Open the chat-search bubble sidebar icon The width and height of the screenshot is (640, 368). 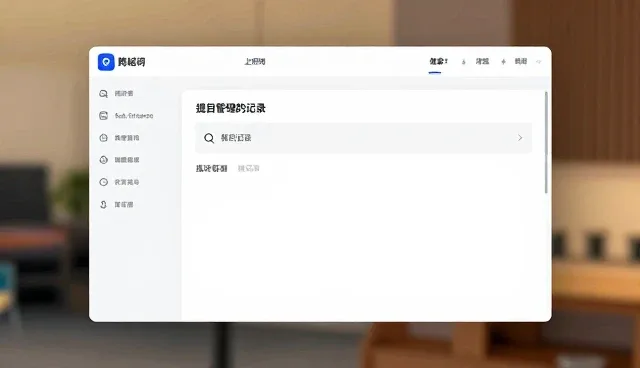point(104,94)
